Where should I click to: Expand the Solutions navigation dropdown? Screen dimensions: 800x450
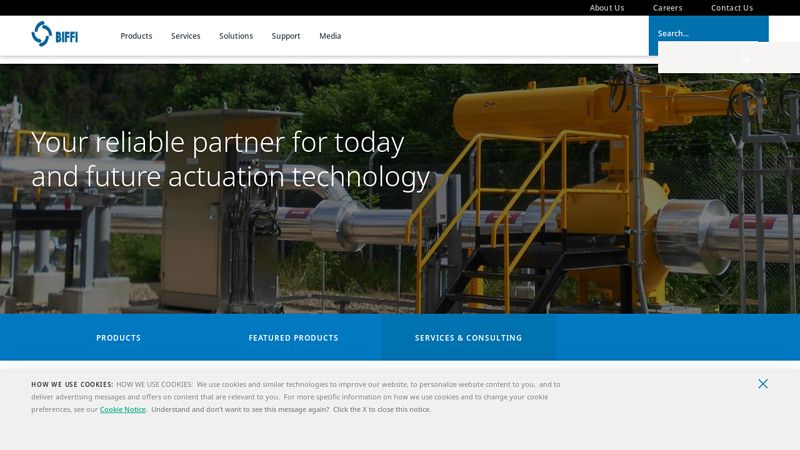(236, 36)
